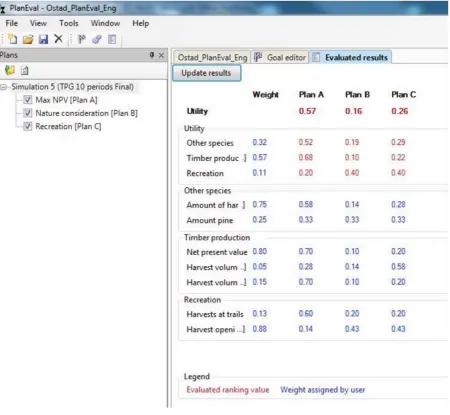This screenshot has height=415, width=450.
Task: Click the overall Utility value 0.16
Action: (353, 111)
